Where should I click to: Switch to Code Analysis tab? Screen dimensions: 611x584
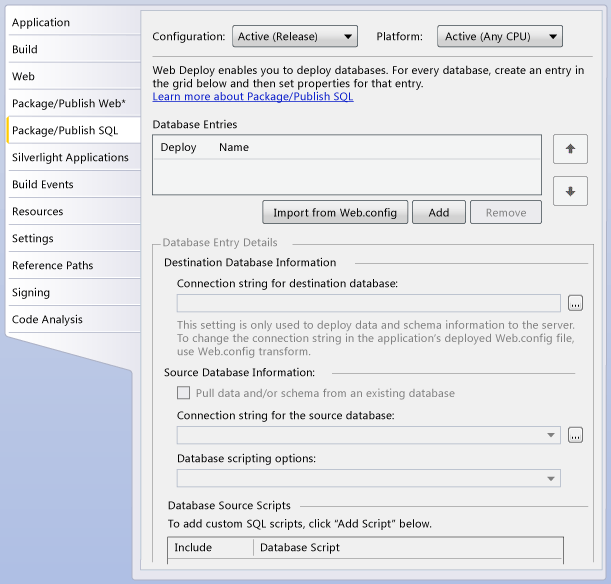pos(74,319)
